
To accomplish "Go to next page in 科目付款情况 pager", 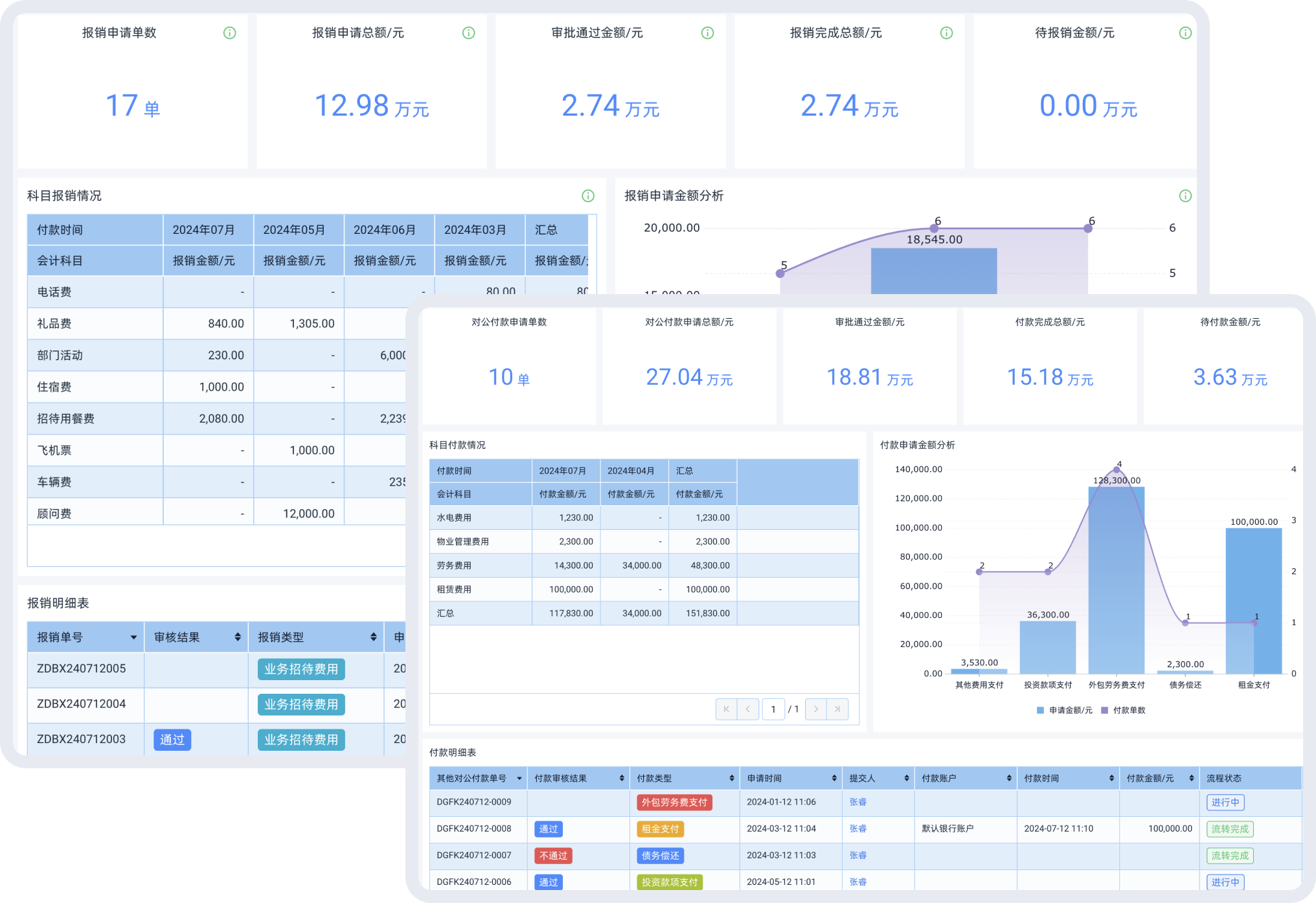I will coord(815,709).
